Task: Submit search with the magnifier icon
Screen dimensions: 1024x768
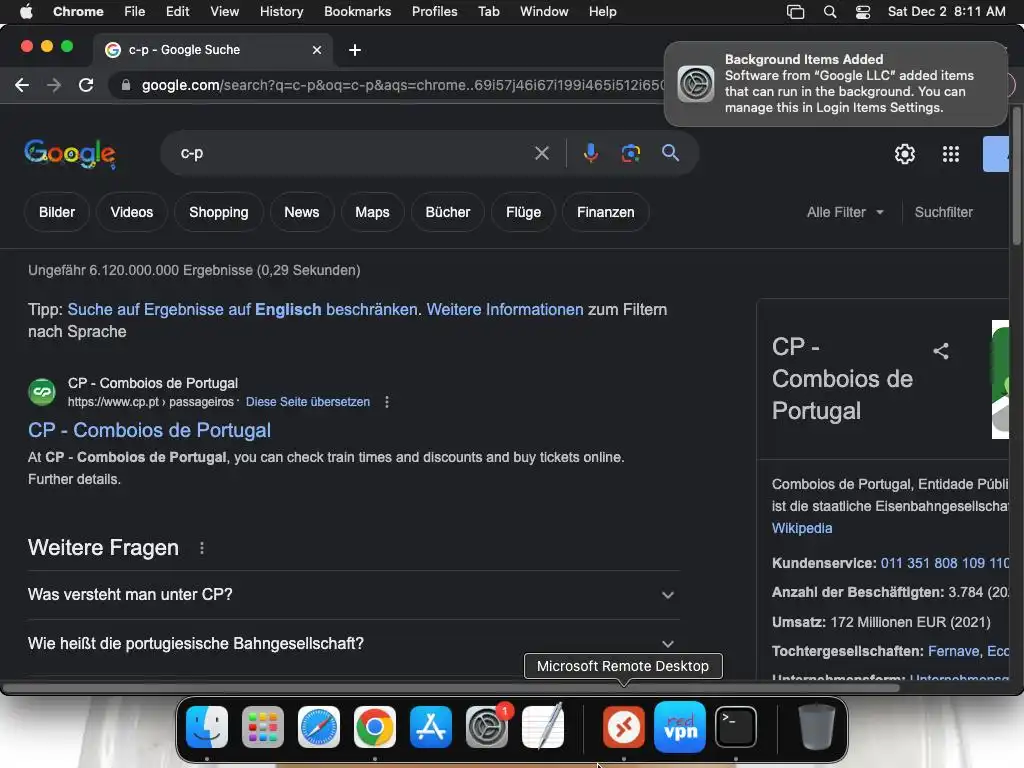Action: 670,153
